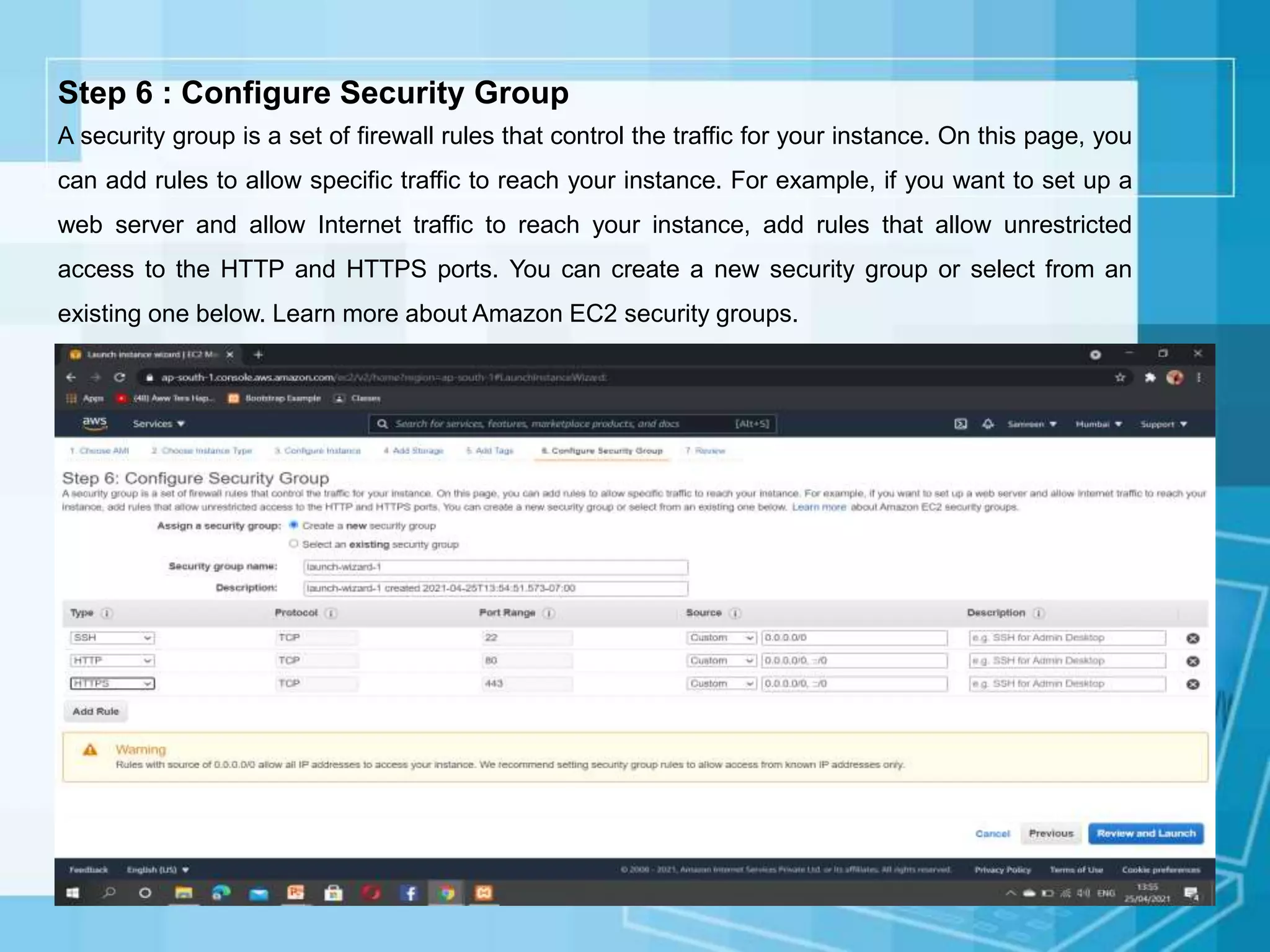Image resolution: width=1270 pixels, height=952 pixels.
Task: Go back using the browser back arrow
Action: coord(71,377)
